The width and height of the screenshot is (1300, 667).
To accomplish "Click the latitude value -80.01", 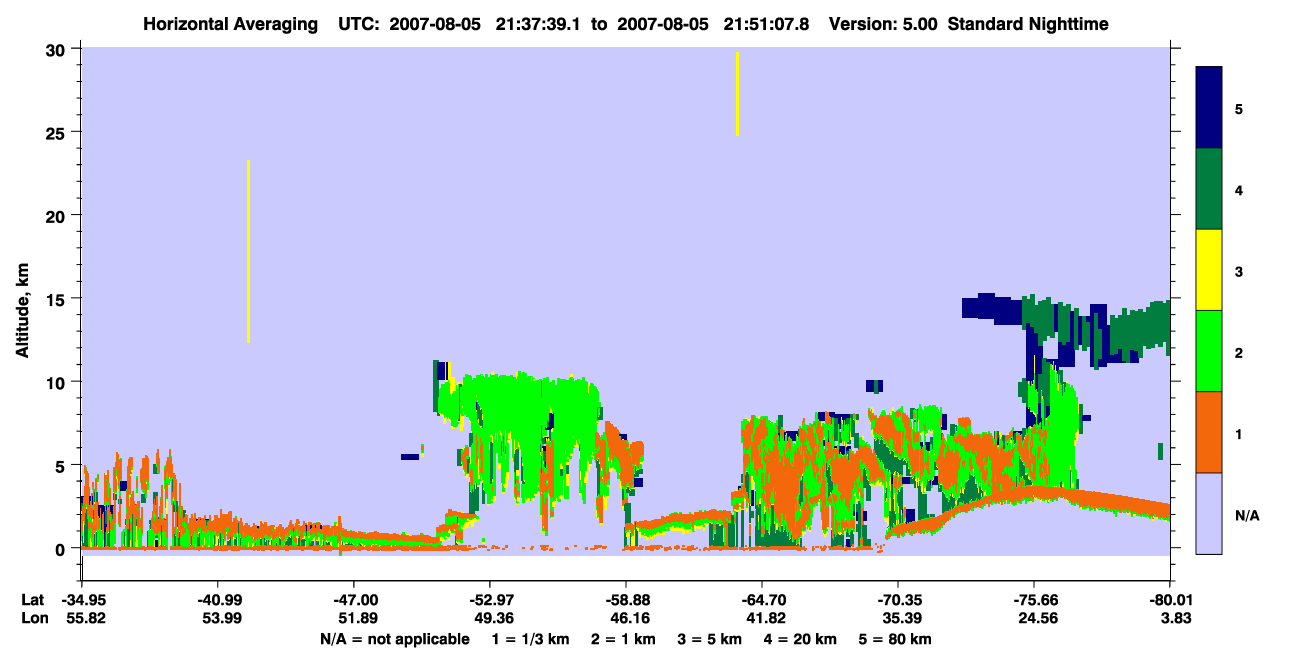I will point(1170,599).
